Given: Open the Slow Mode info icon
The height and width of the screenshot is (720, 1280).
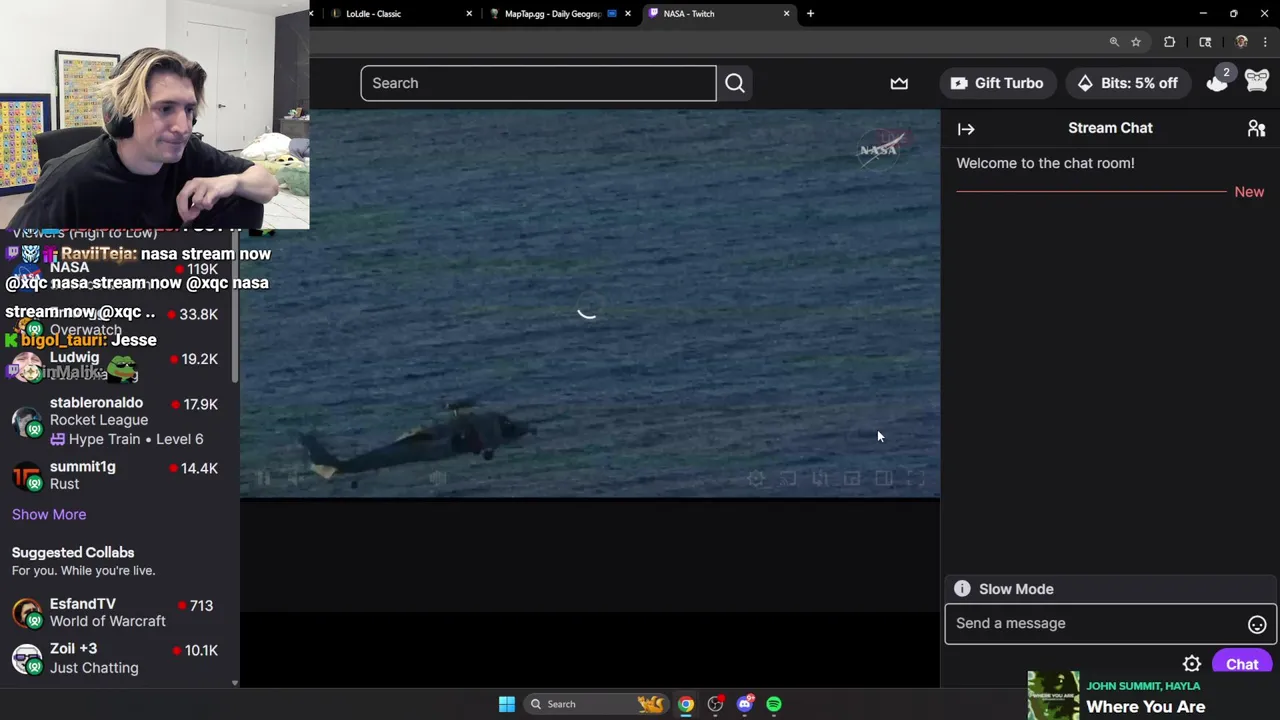Looking at the screenshot, I should point(962,589).
